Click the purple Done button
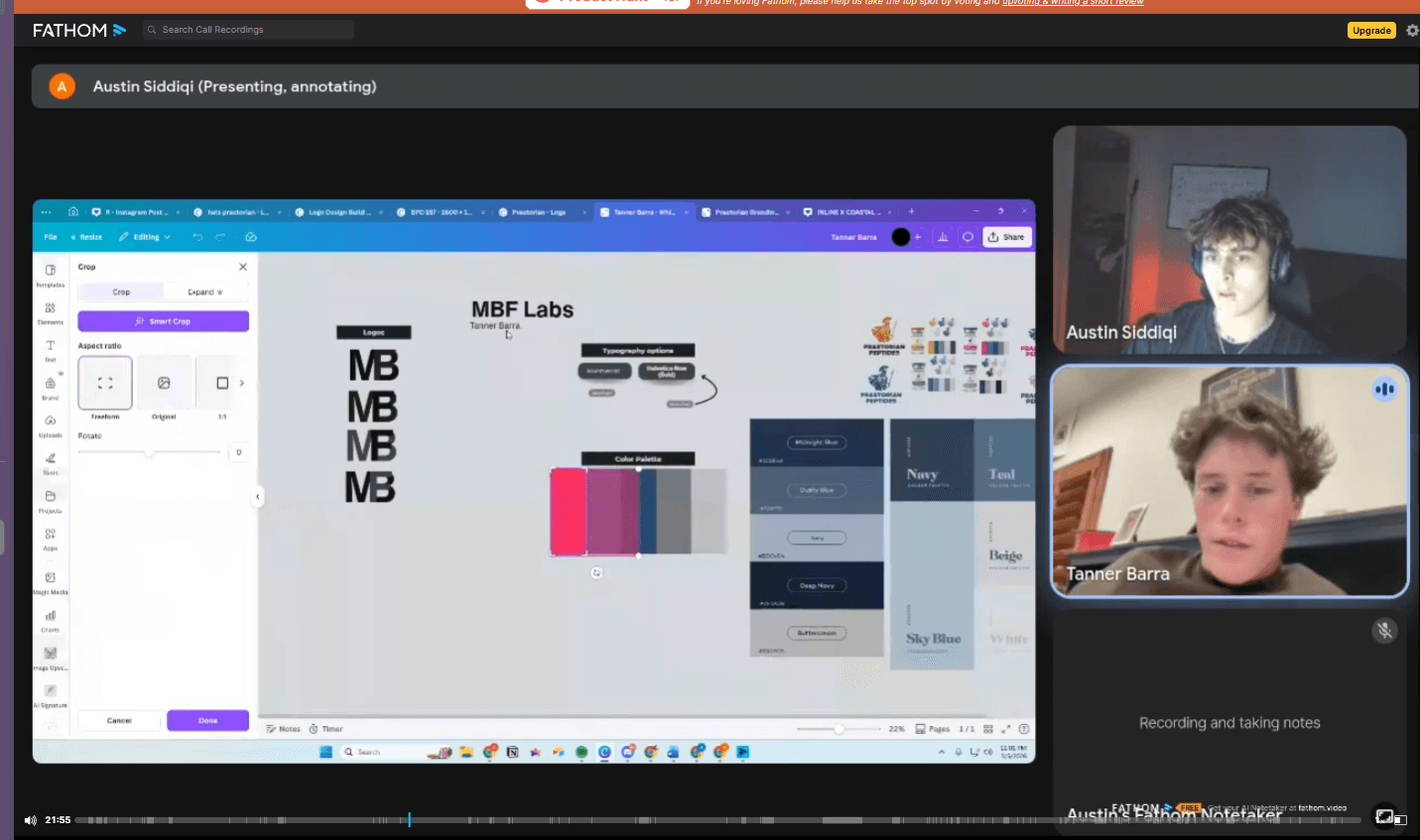Screen dimensions: 1420x840 [x=207, y=720]
